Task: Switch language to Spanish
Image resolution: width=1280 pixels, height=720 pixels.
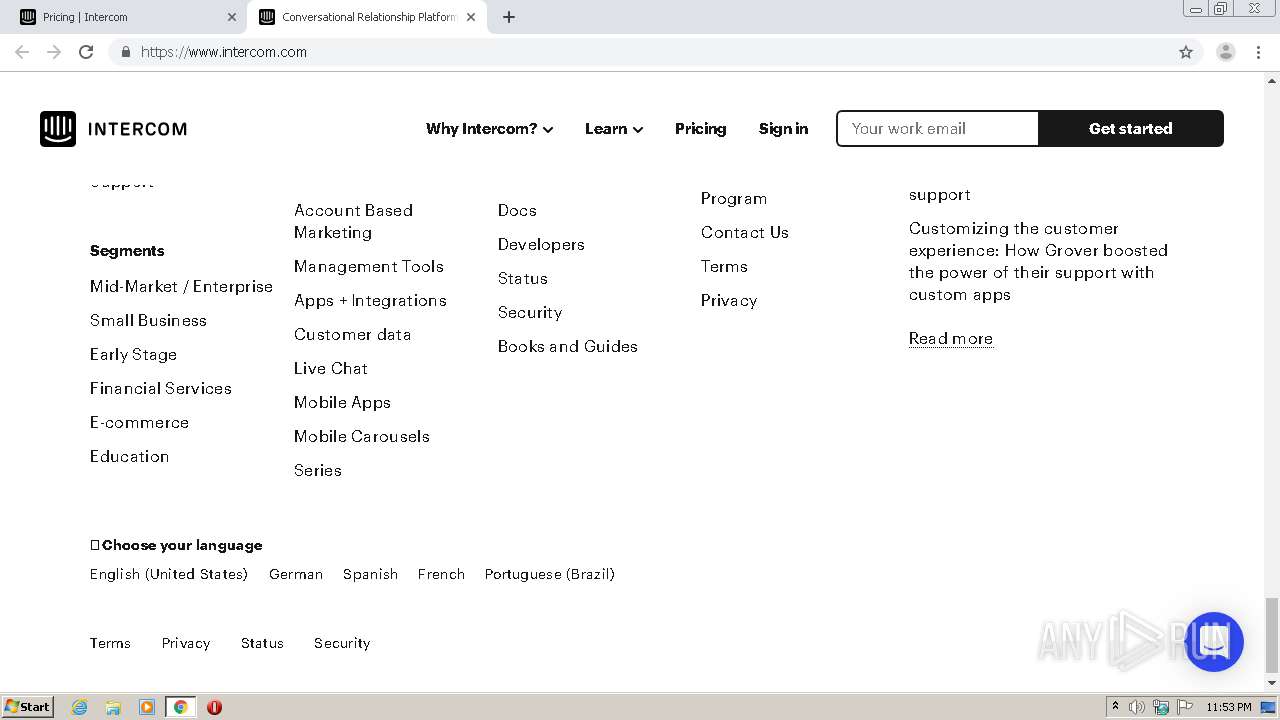Action: coord(370,574)
